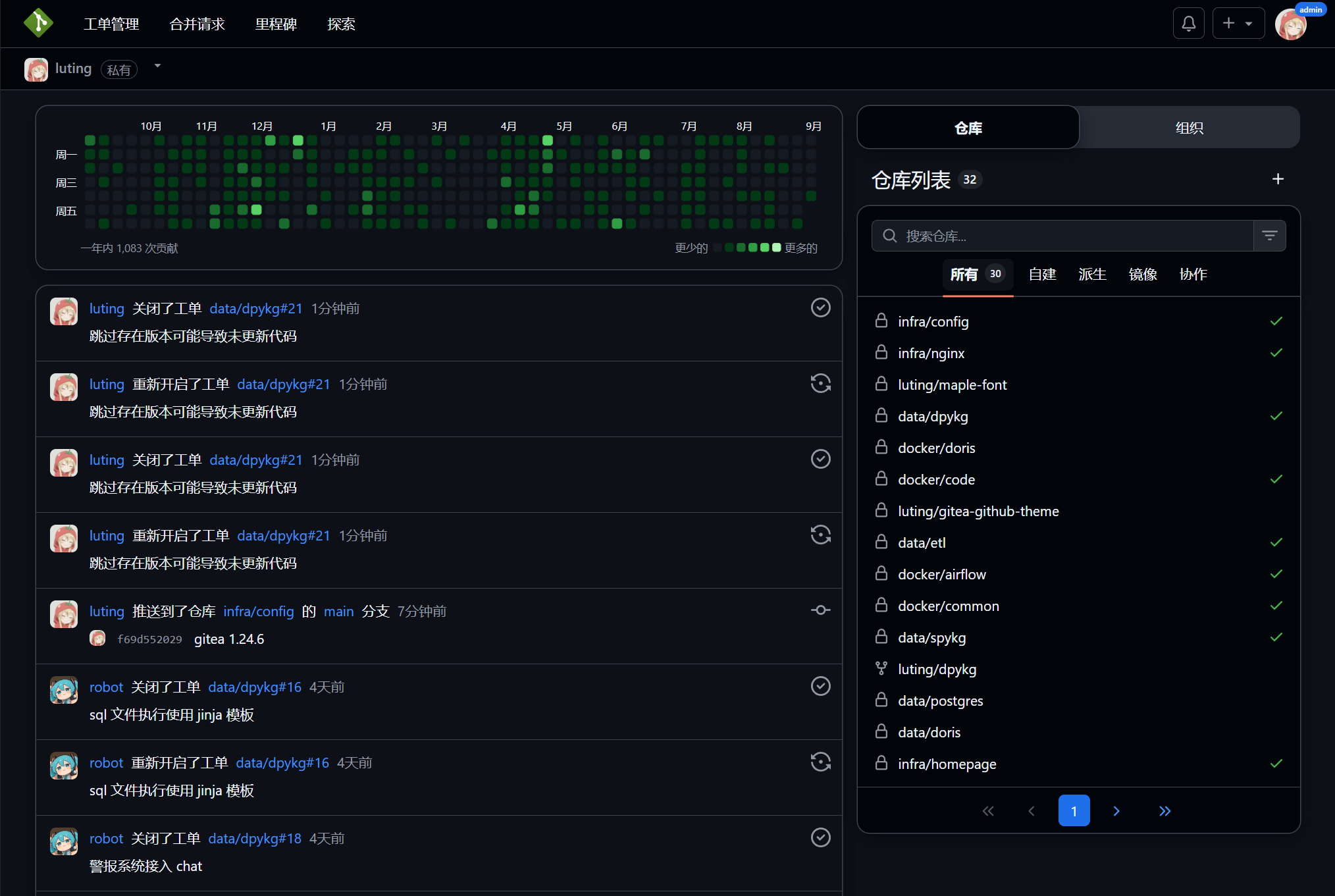
Task: Open the repository filter icon next to search
Action: (1270, 235)
